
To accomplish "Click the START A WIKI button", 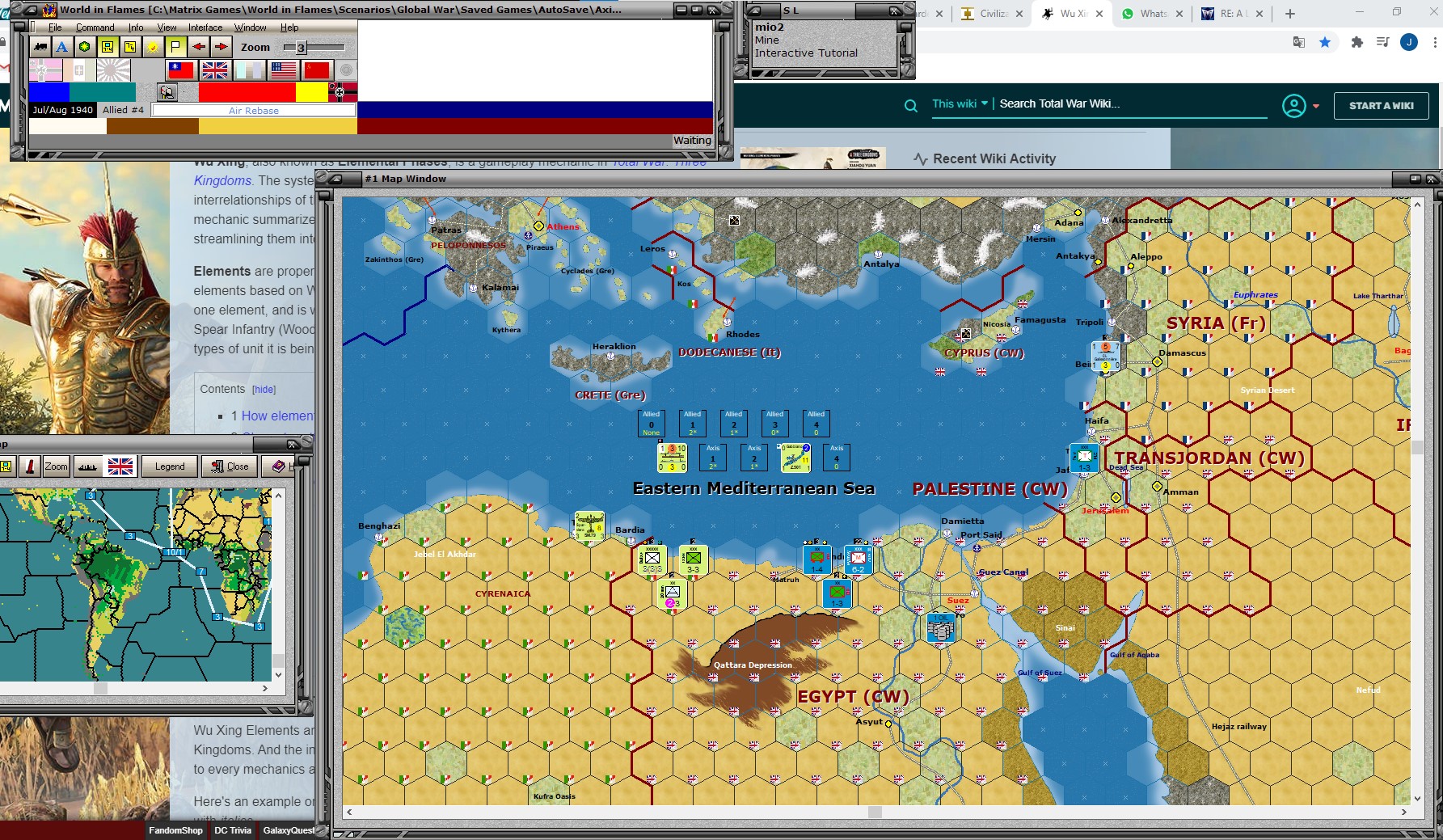I will click(x=1382, y=105).
